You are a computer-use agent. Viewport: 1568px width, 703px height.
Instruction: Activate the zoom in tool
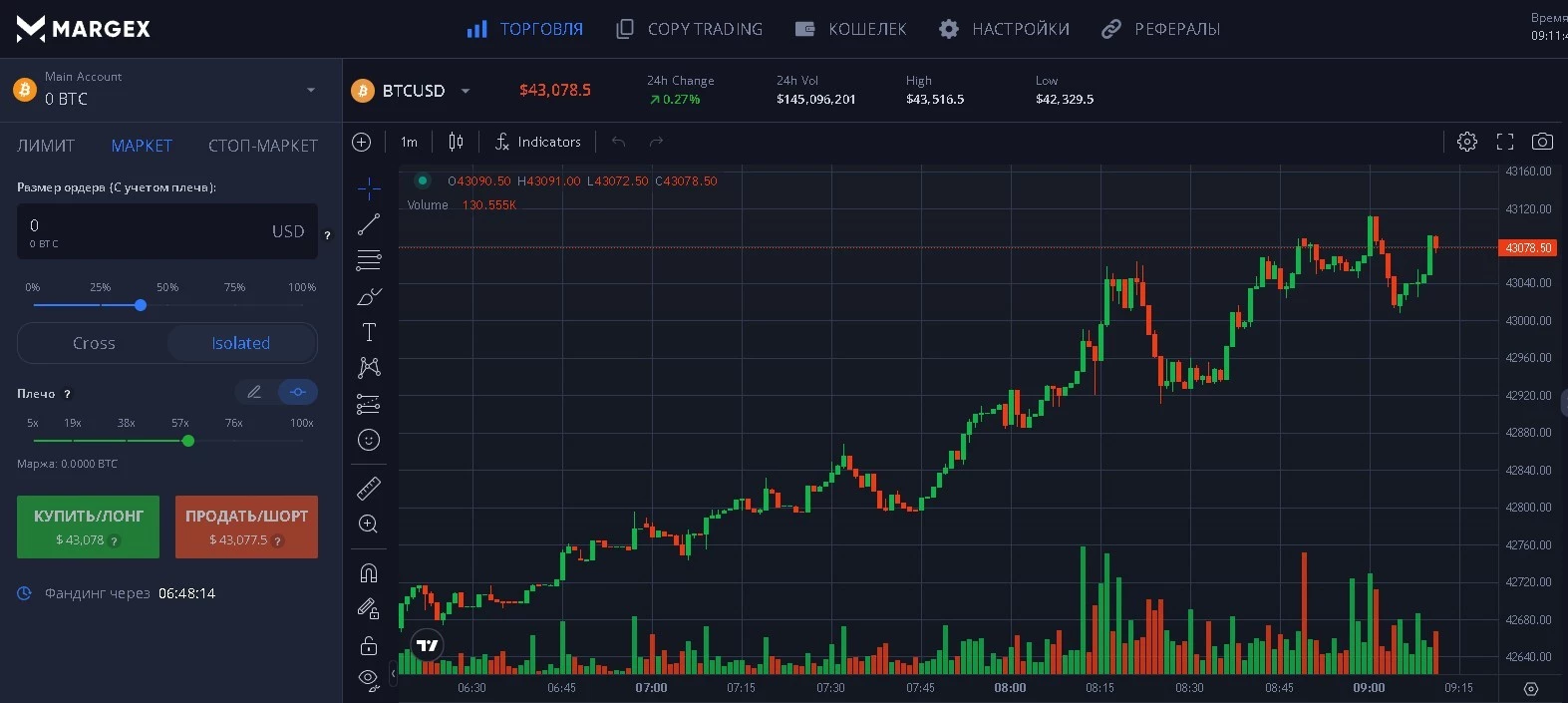(369, 525)
